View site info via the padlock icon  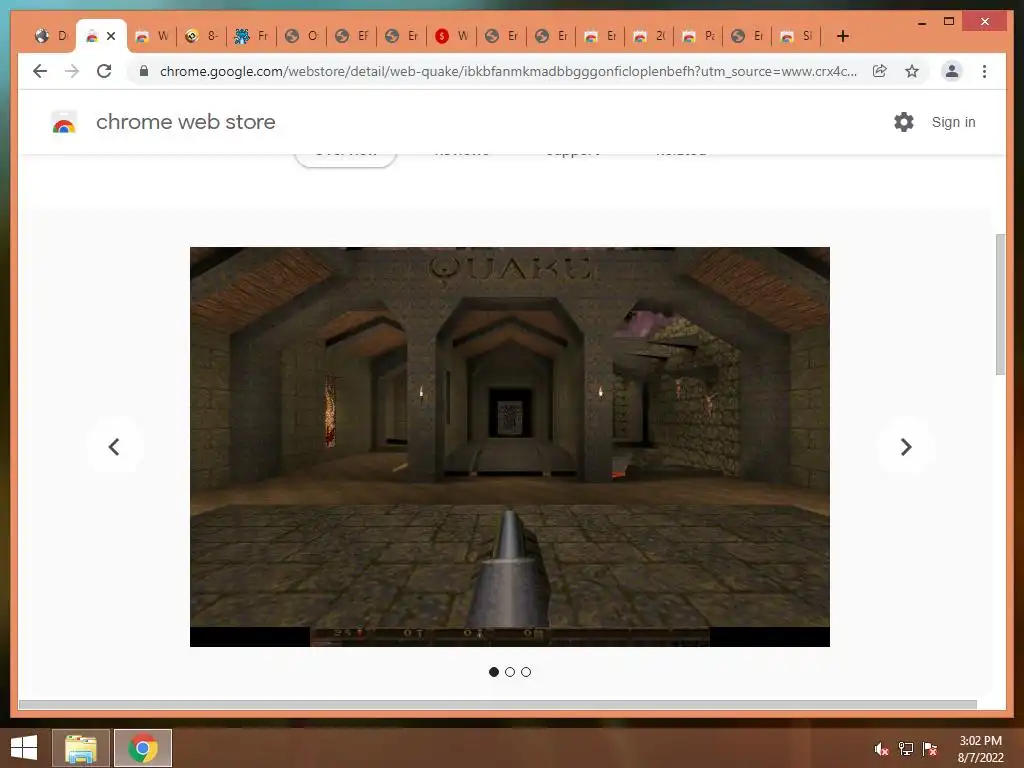pyautogui.click(x=144, y=71)
